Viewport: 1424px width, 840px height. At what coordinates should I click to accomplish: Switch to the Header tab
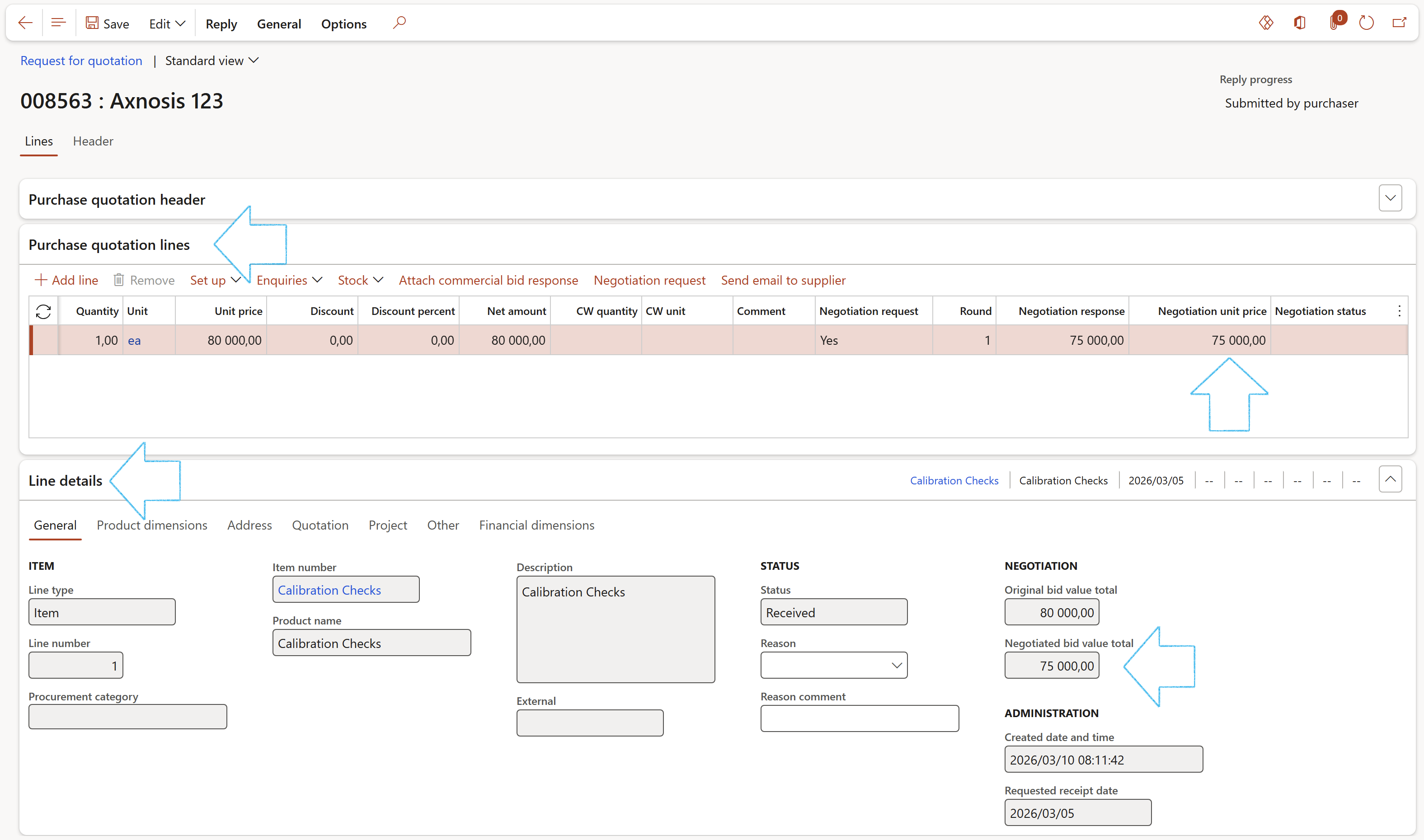point(93,141)
